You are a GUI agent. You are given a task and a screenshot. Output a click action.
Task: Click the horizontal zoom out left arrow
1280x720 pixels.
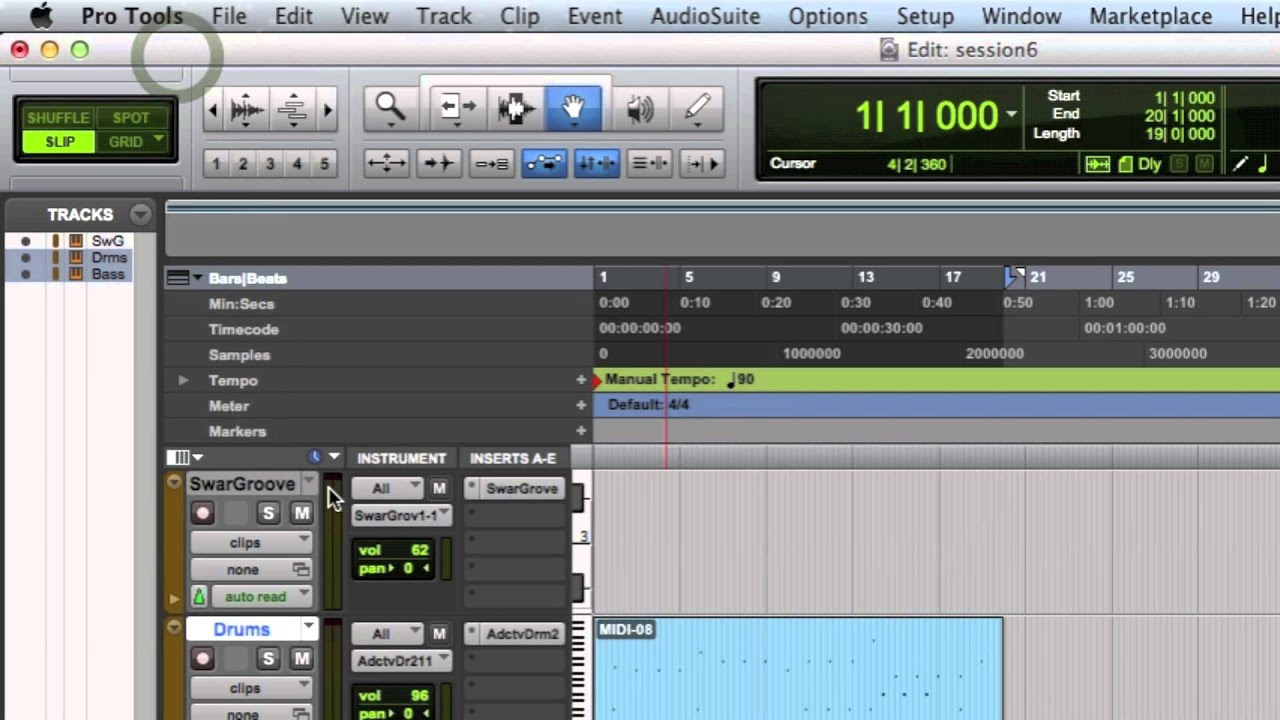212,109
